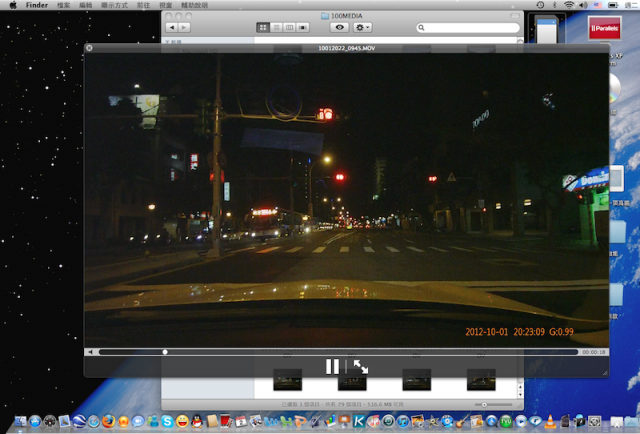Viewport: 640px width, 434px height.
Task: Open the SD card volume on desktop
Action: pos(547,29)
